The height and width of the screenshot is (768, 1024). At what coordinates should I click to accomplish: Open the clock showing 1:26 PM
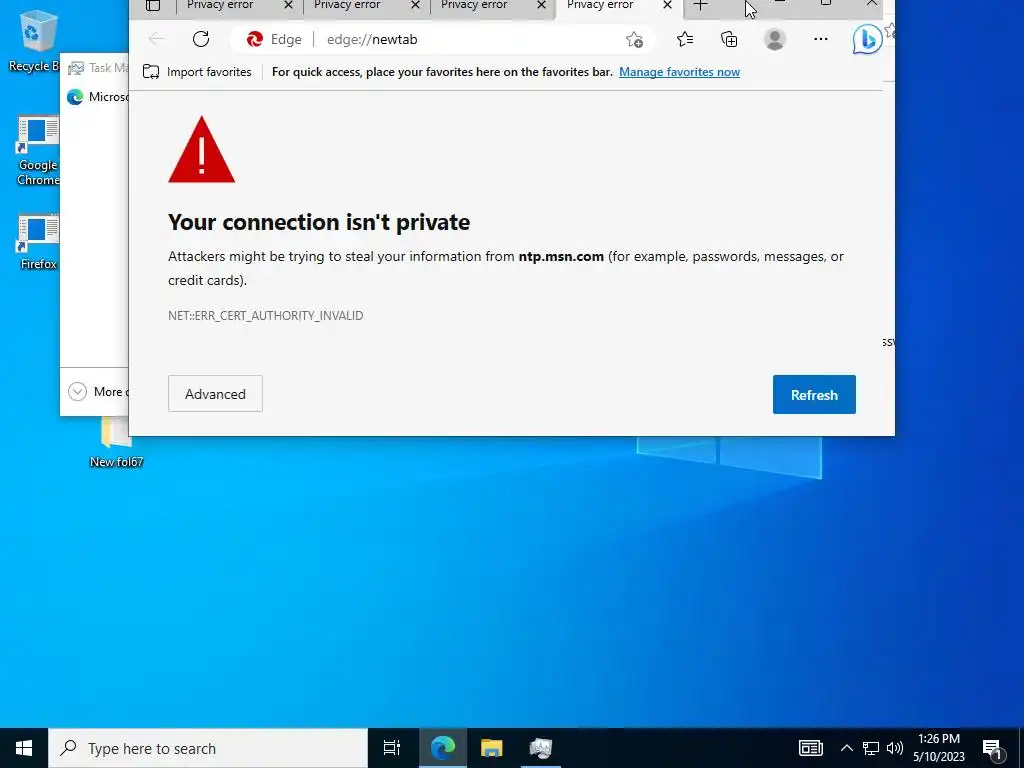pos(938,748)
